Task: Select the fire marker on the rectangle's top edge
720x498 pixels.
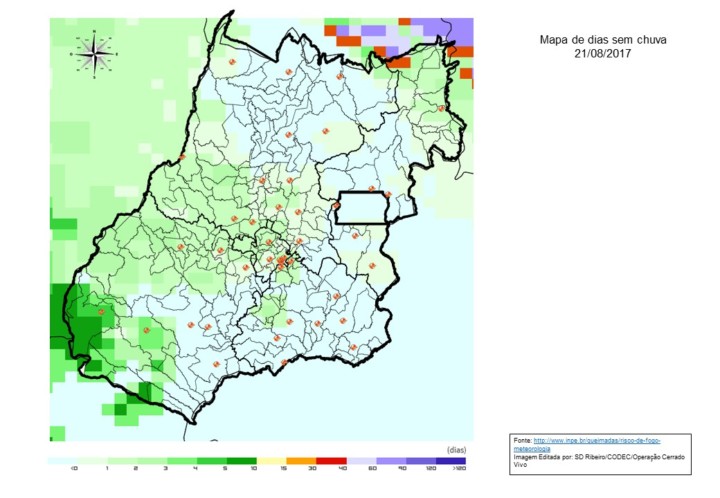Action: tap(371, 189)
